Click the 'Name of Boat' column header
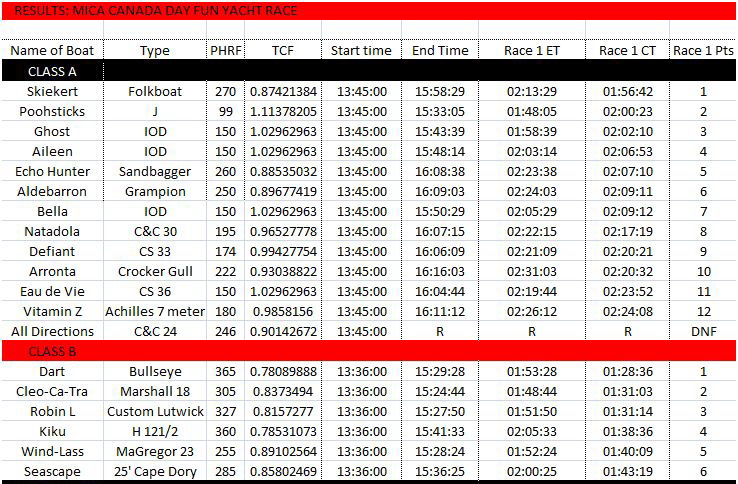 pyautogui.click(x=52, y=51)
